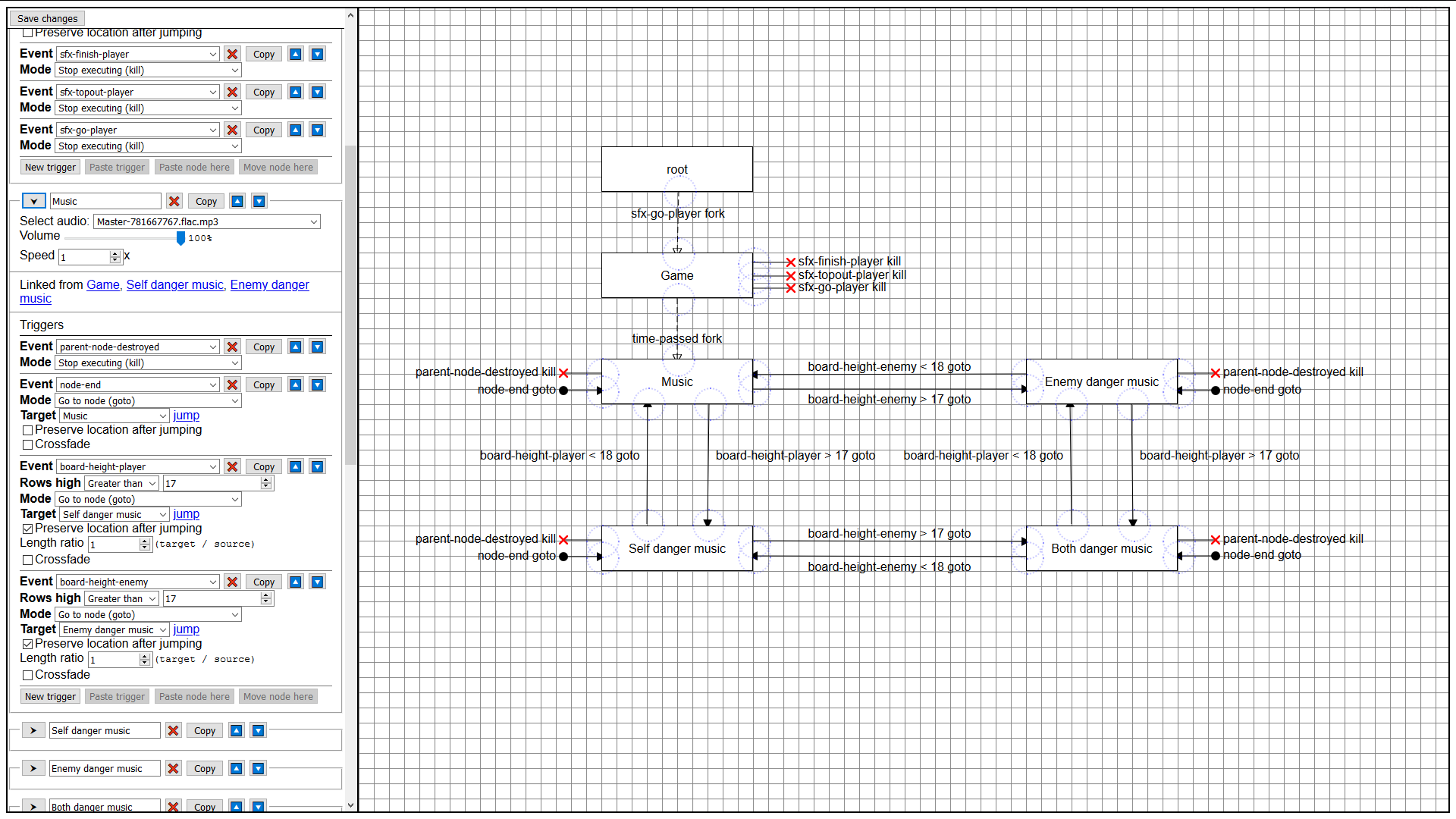Click the Both danger music graph node
Screen dimensions: 1456x819
pyautogui.click(x=1101, y=548)
